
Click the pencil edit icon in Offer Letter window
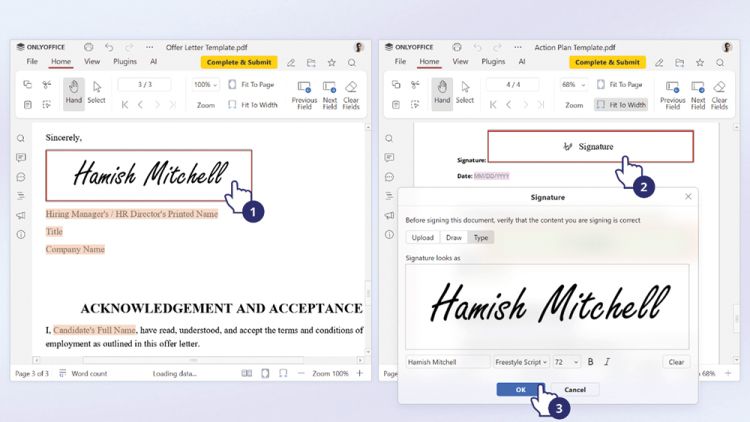(x=291, y=63)
